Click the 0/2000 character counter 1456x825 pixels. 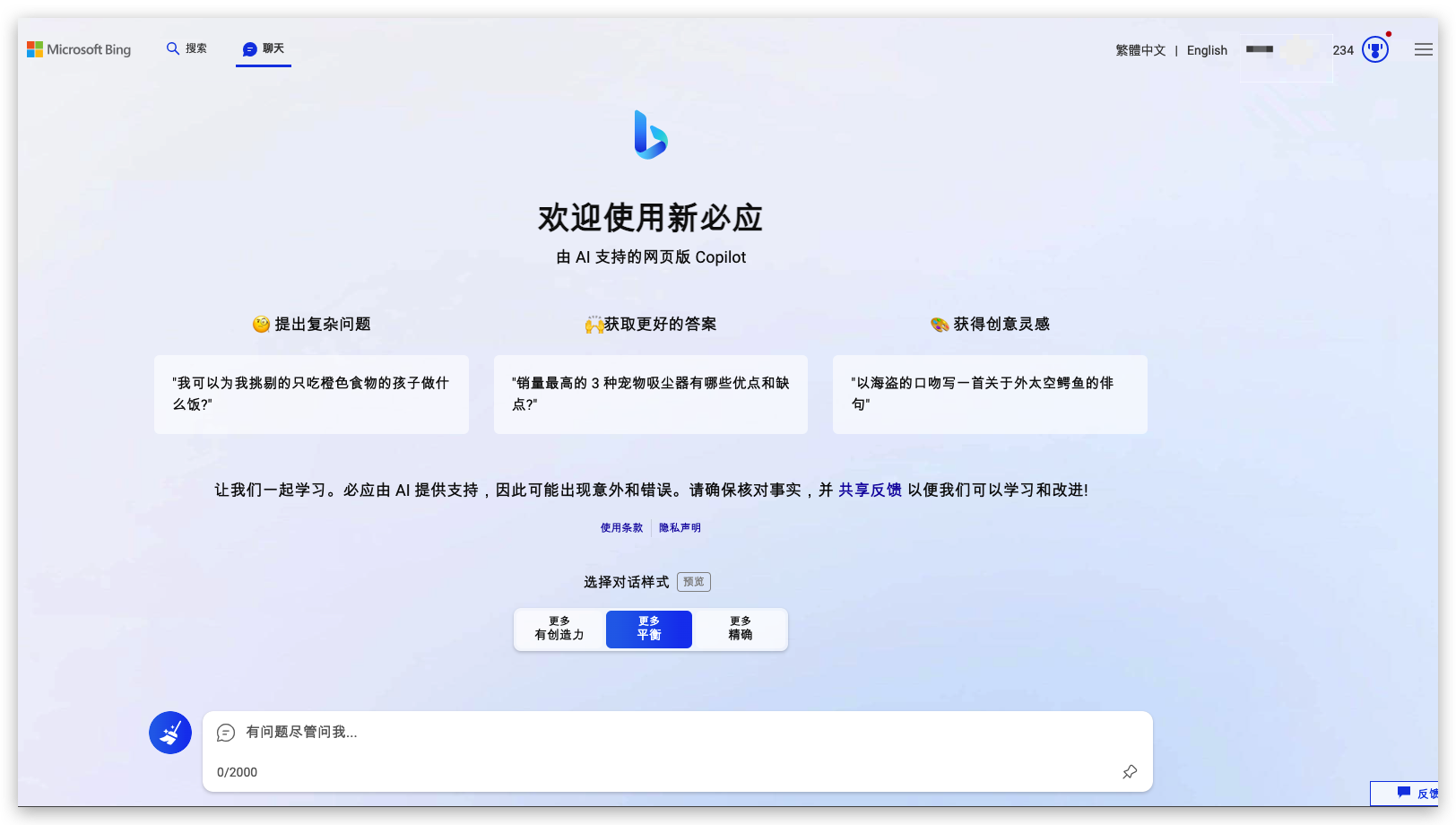[x=237, y=772]
